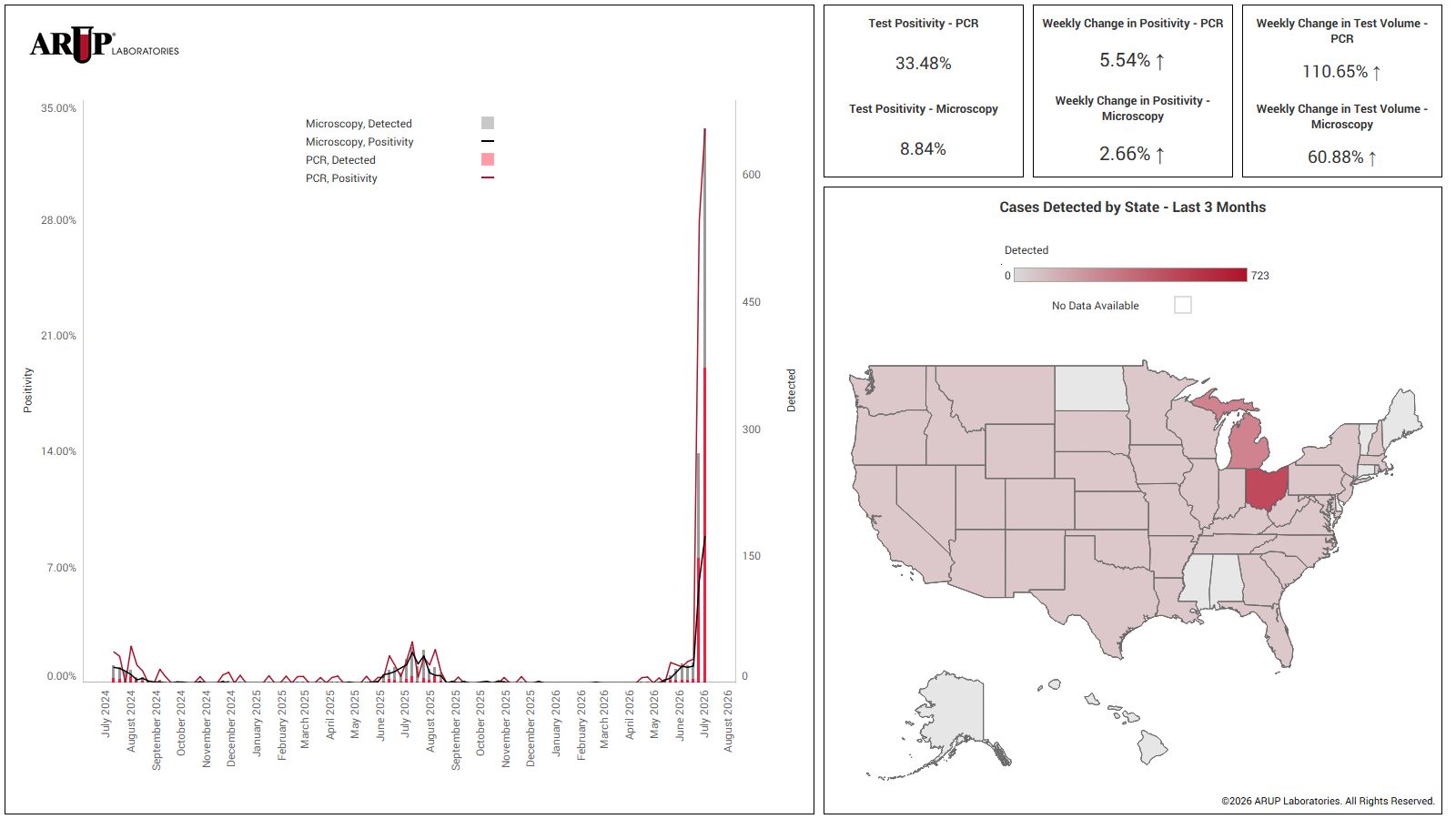
Task: Click the July 2024 axis label
Action: pyautogui.click(x=106, y=713)
